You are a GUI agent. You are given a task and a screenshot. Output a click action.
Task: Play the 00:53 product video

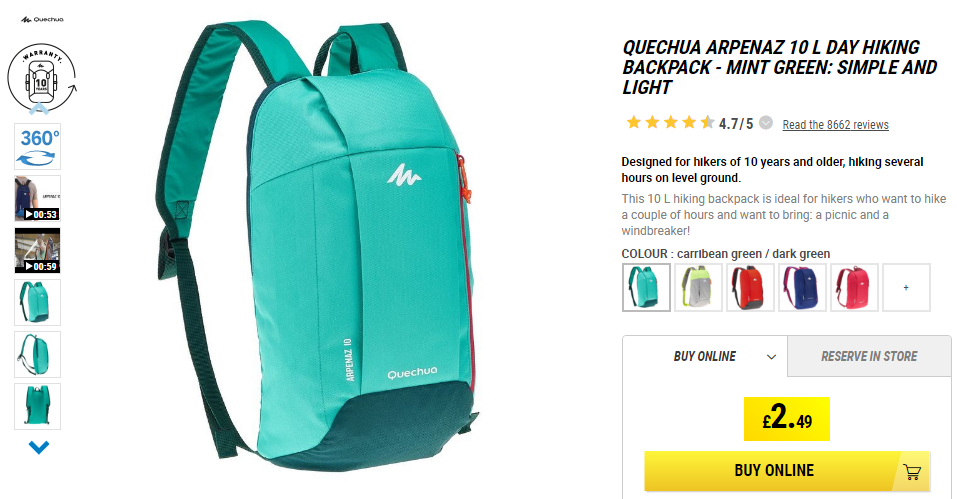(38, 198)
